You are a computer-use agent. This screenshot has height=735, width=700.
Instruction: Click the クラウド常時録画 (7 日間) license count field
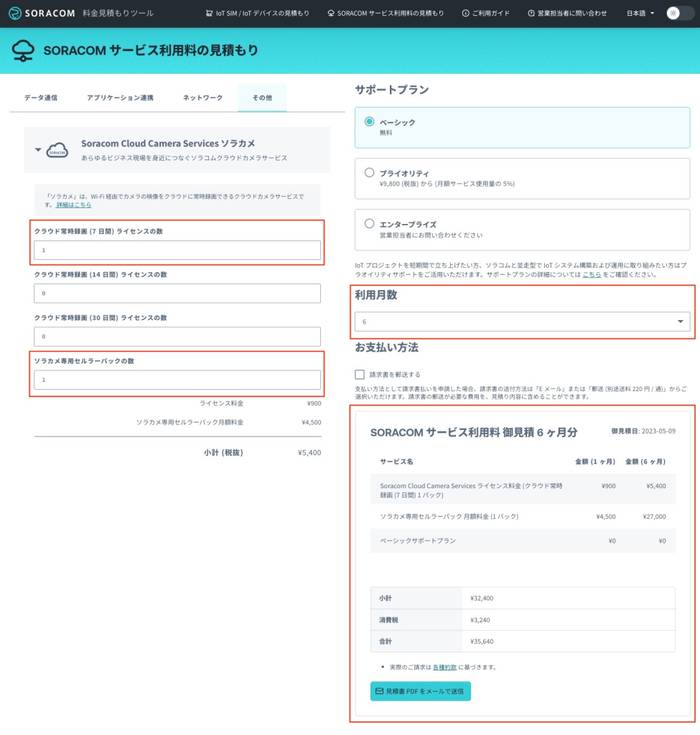point(177,250)
